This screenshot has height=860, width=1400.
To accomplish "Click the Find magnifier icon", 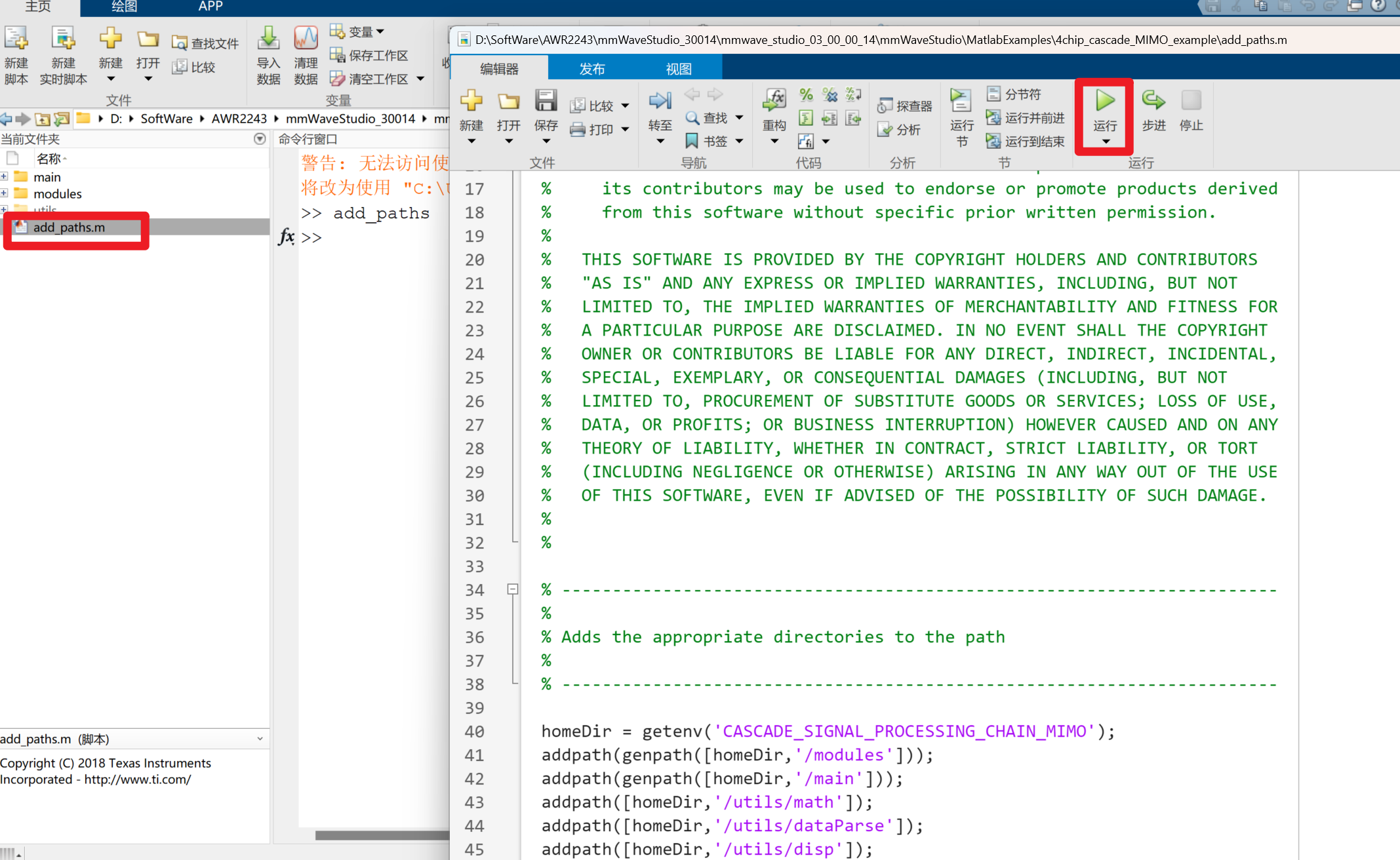I will pos(692,118).
